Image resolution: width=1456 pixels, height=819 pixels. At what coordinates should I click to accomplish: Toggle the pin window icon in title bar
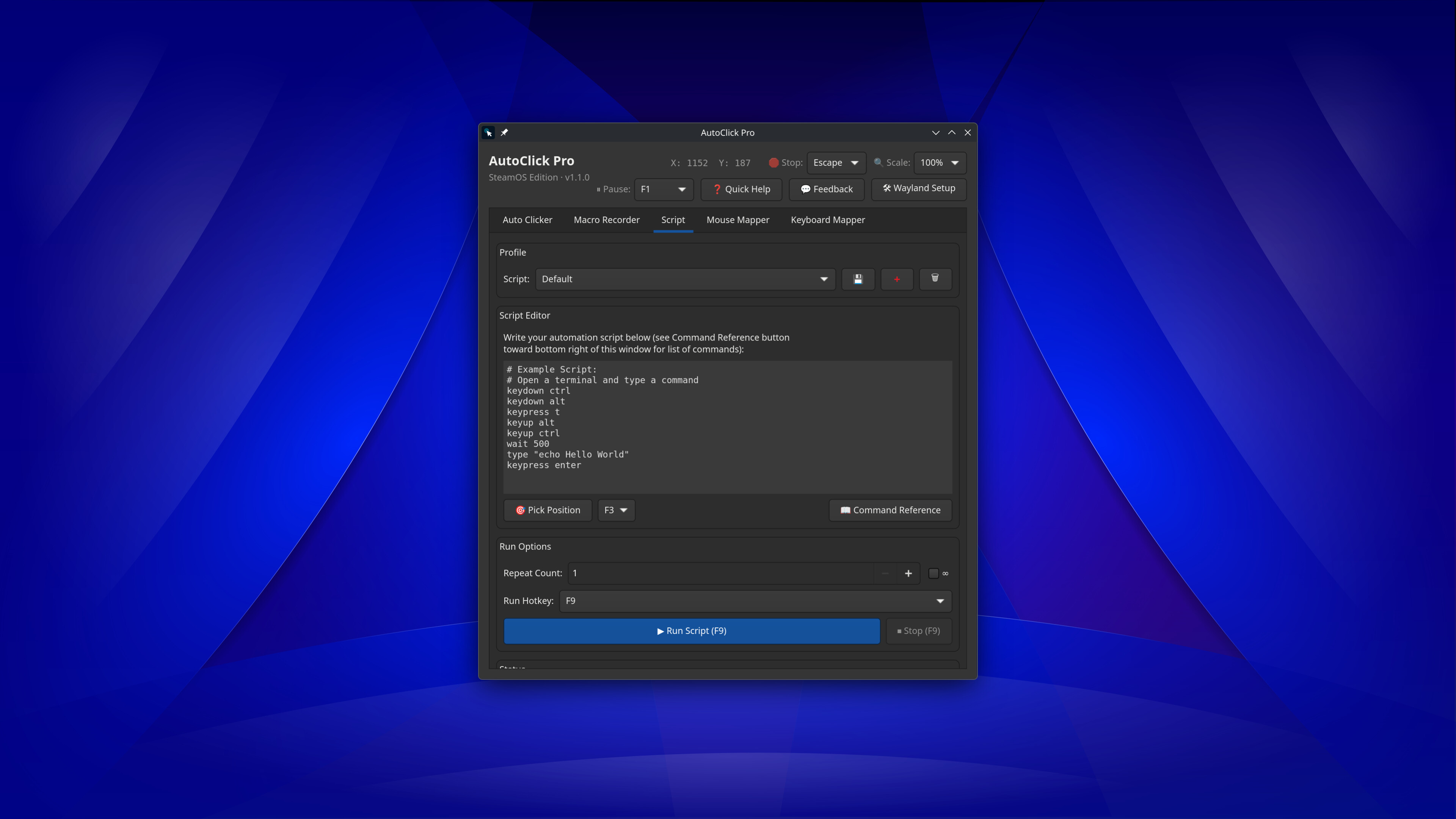coord(504,132)
